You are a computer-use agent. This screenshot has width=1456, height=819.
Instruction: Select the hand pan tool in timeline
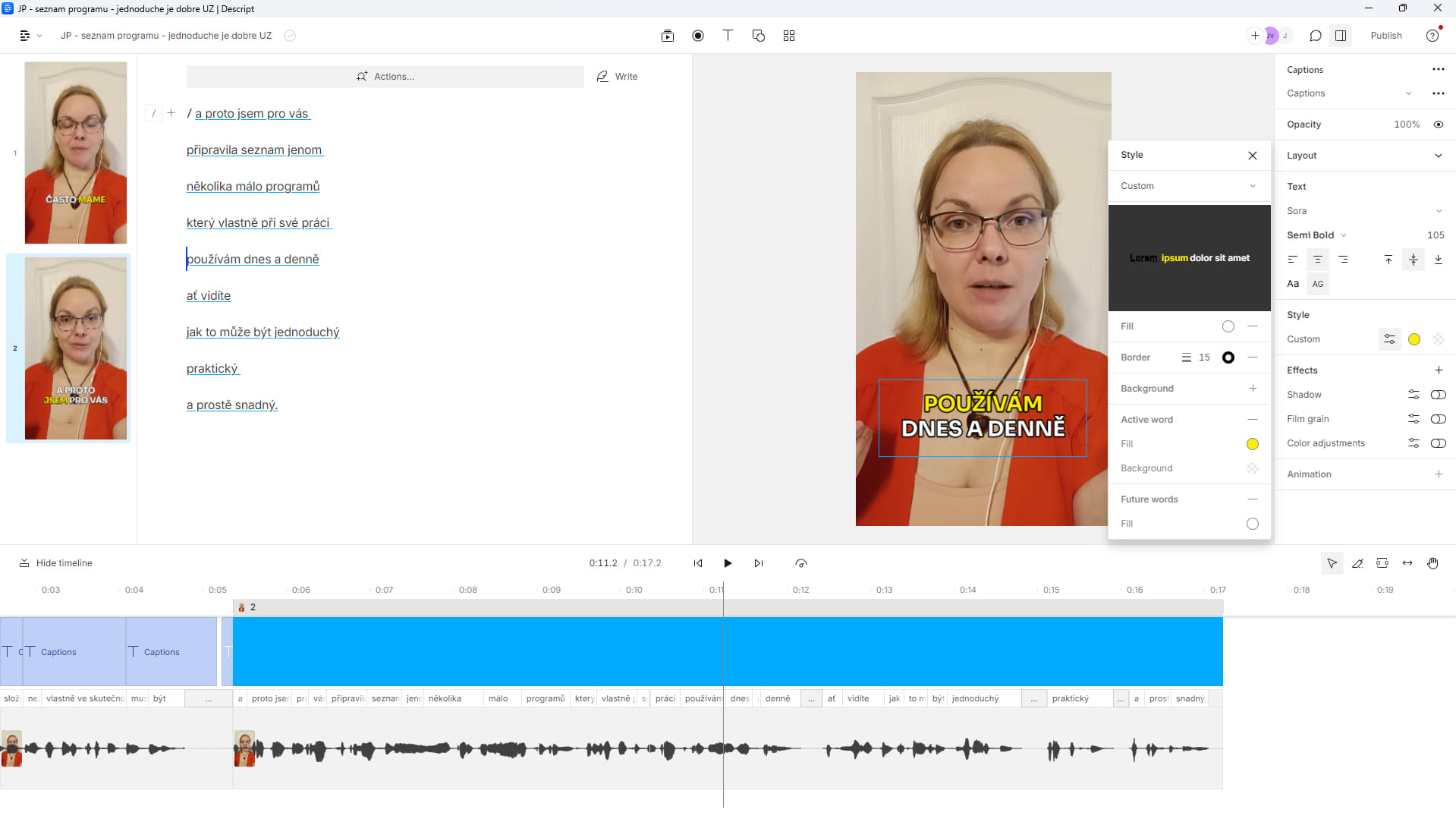[1432, 563]
